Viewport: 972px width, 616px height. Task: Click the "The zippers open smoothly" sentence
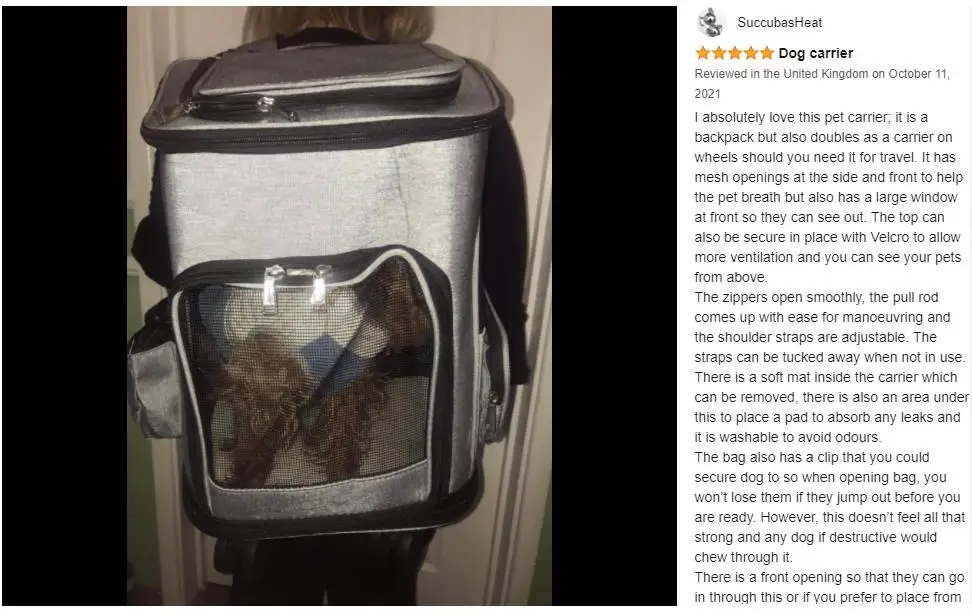(829, 327)
